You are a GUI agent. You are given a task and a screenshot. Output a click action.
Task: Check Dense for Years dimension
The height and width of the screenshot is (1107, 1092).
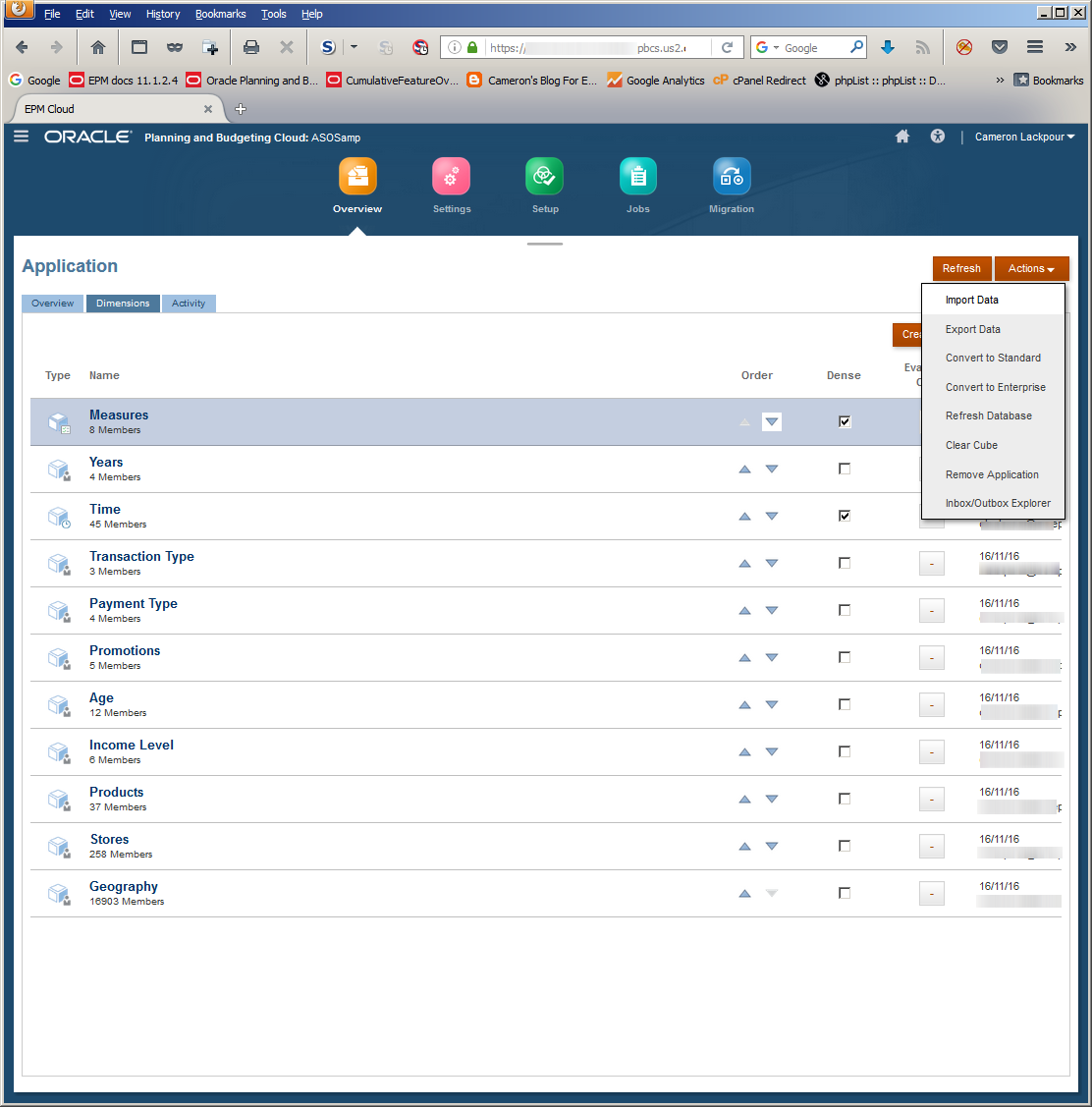coord(845,469)
